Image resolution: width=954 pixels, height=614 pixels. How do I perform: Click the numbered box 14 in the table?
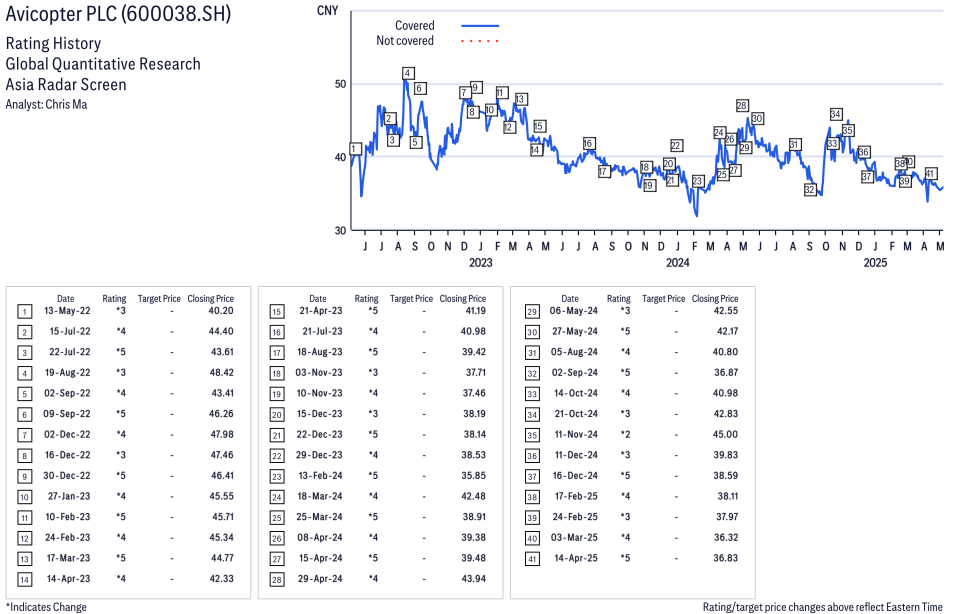[x=24, y=579]
